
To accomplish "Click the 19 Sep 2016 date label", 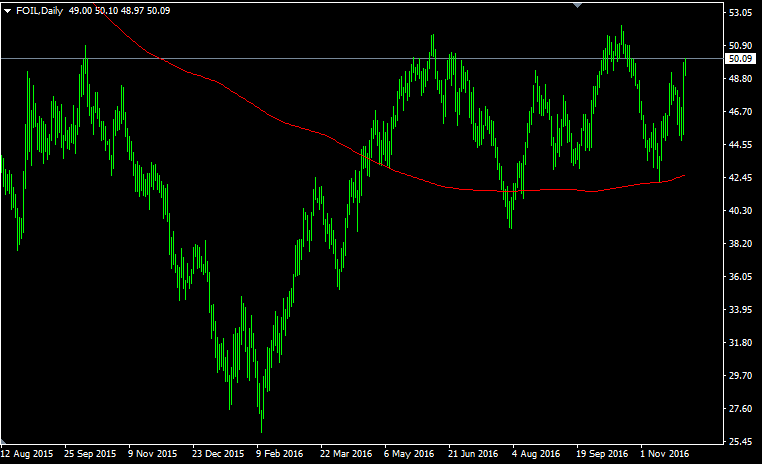I will [x=602, y=454].
